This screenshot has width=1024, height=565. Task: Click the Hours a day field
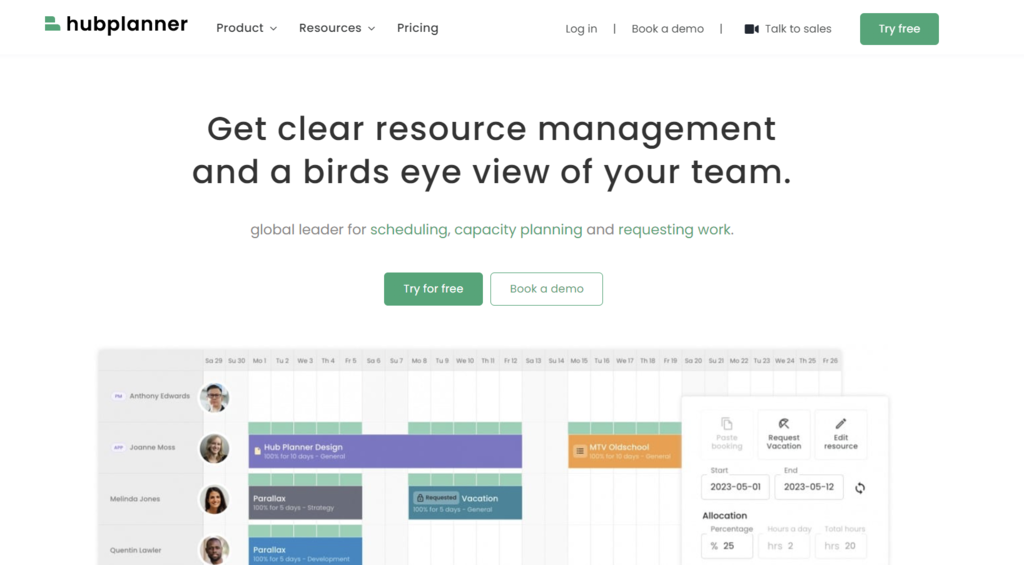(x=784, y=546)
